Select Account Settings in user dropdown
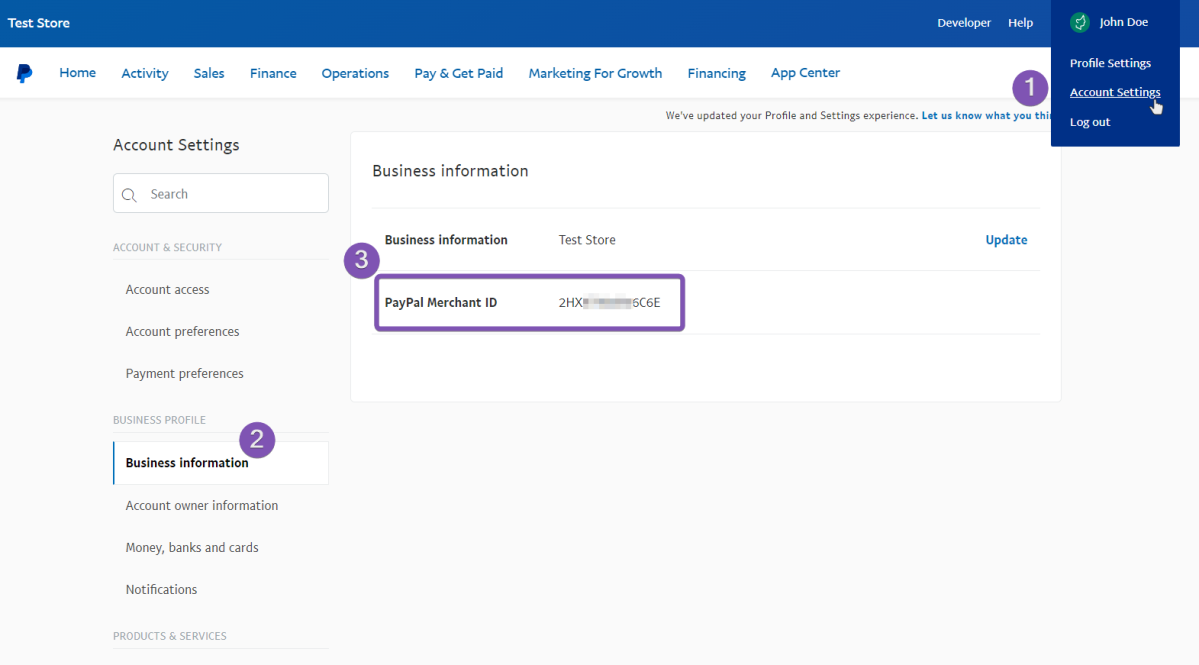 coord(1115,93)
